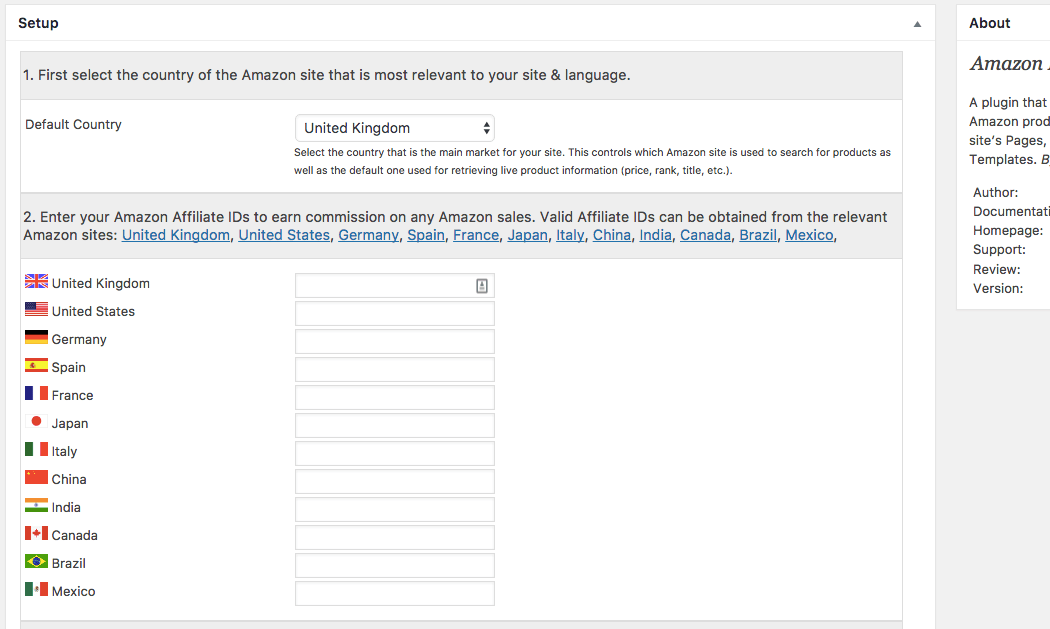
Task: Open the United States affiliate site link
Action: pos(284,235)
